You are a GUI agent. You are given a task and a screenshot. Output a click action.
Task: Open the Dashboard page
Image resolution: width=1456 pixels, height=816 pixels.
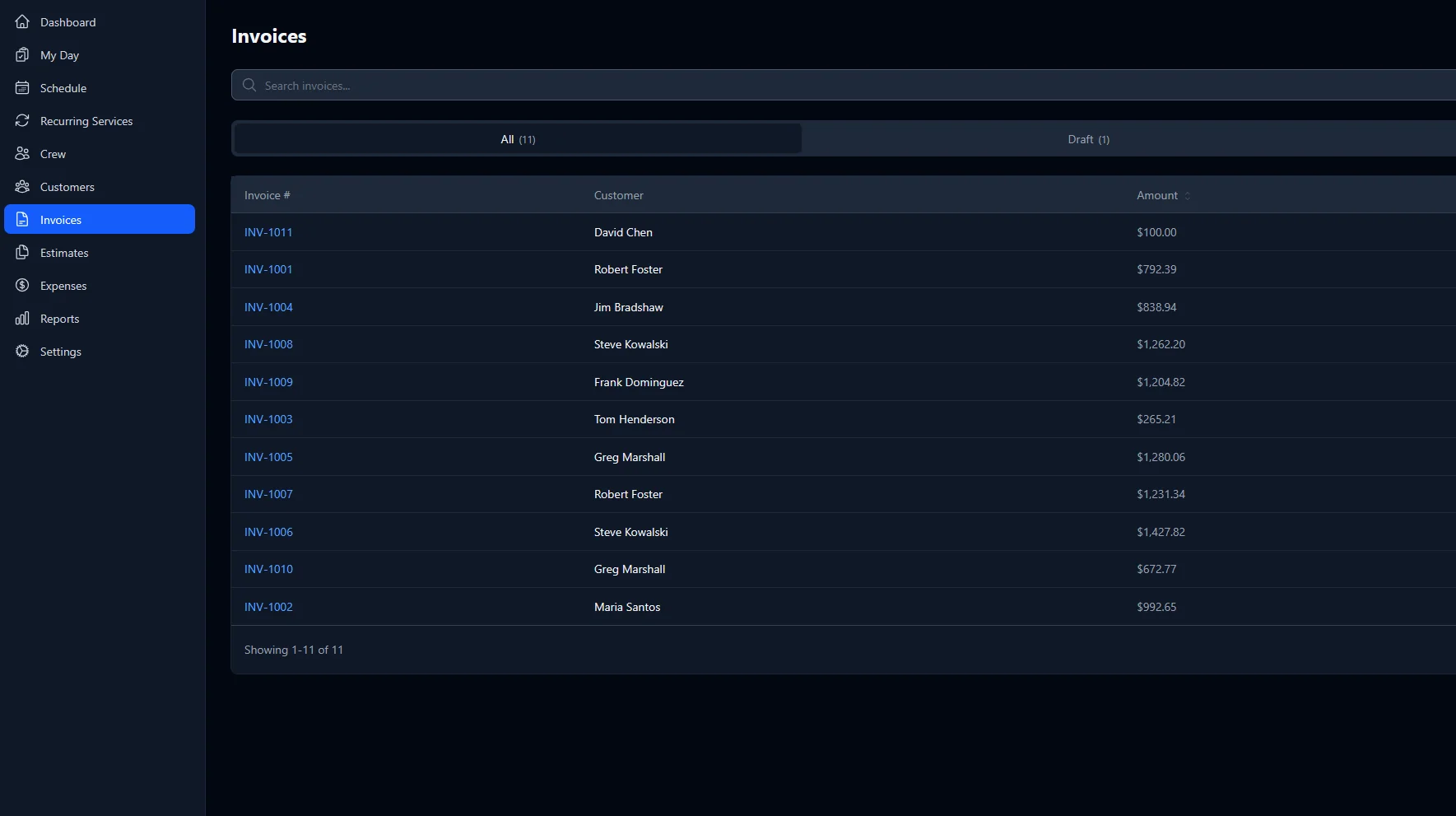pos(100,22)
